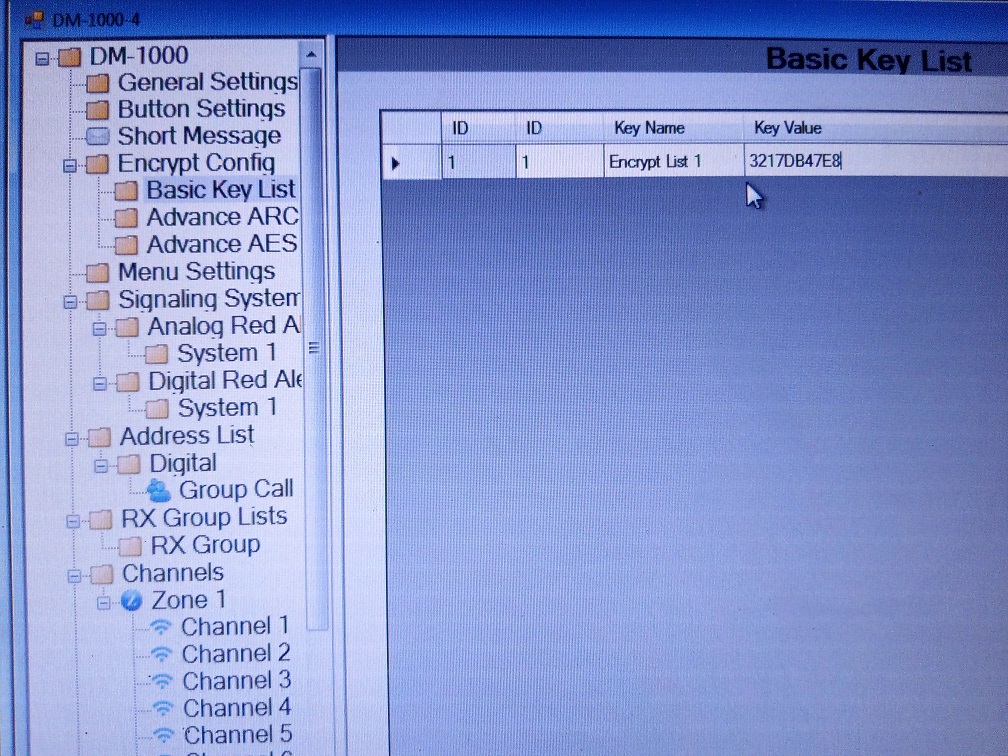This screenshot has height=756, width=1008.
Task: Click the people icon beside Group Call
Action: click(158, 490)
